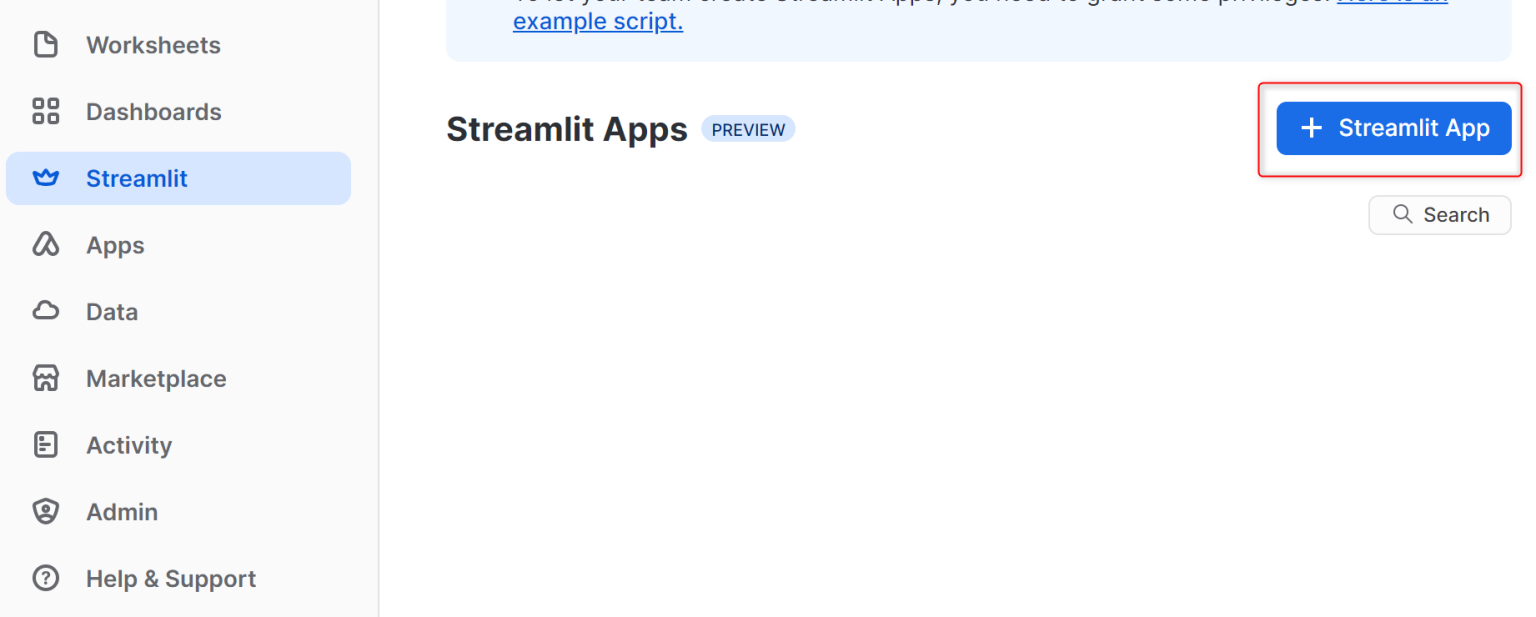1536x617 pixels.
Task: Open the Data cloud icon
Action: [46, 311]
